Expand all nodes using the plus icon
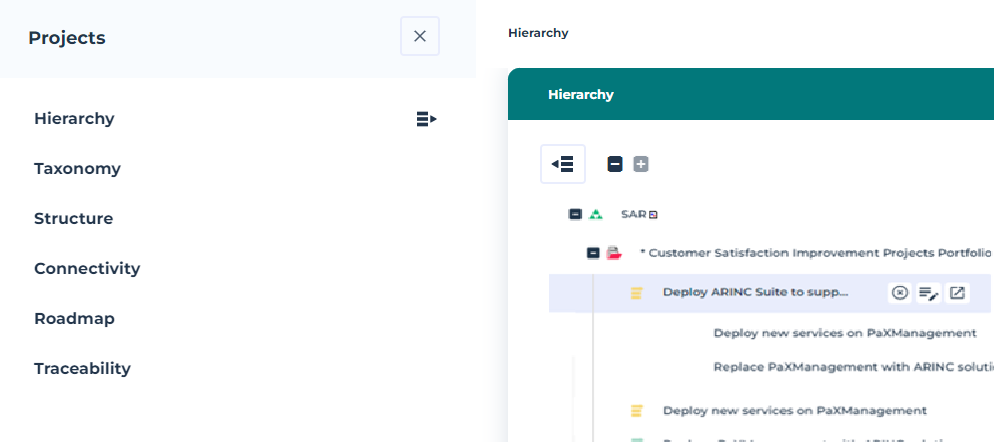994x442 pixels. click(x=641, y=164)
